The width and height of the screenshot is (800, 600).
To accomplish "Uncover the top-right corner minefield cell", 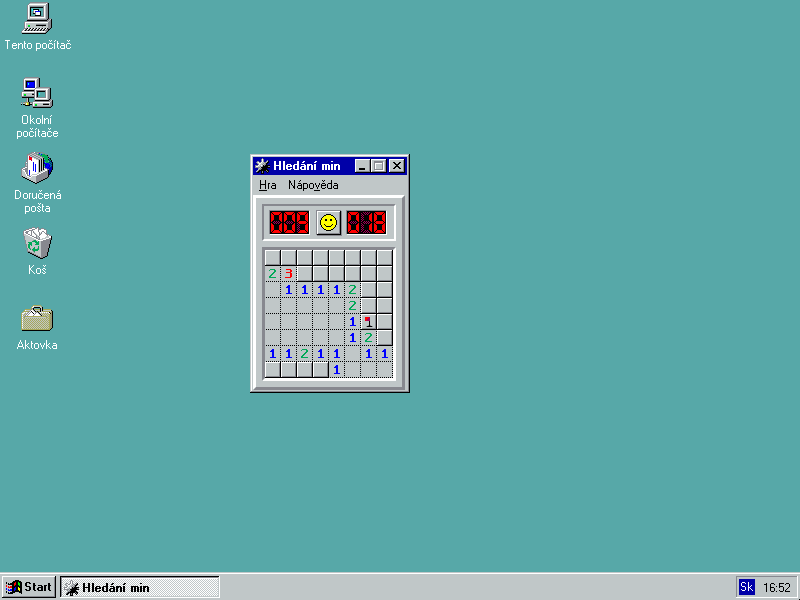I will pos(384,257).
